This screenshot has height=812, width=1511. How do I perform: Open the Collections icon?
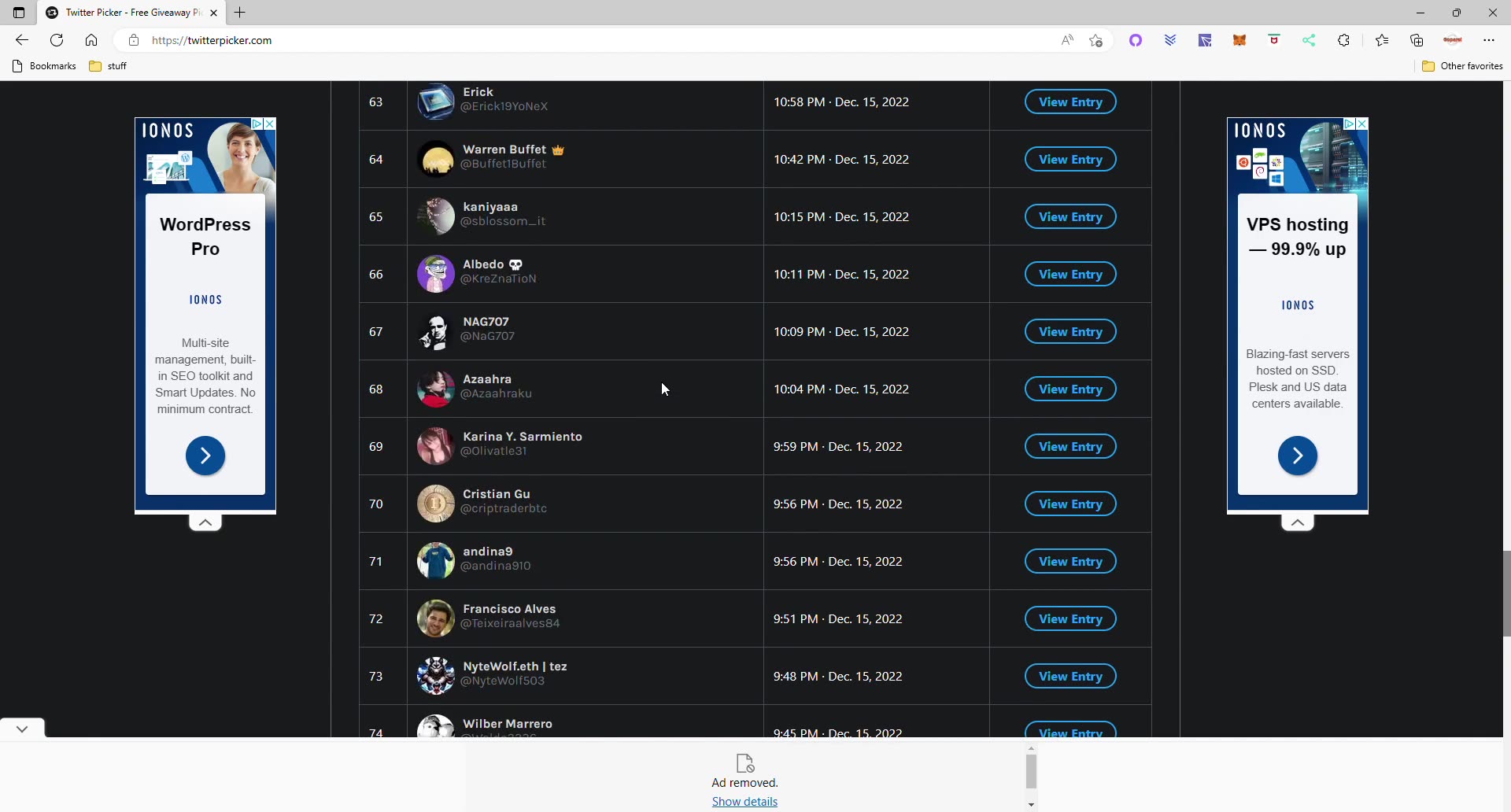tap(1417, 40)
